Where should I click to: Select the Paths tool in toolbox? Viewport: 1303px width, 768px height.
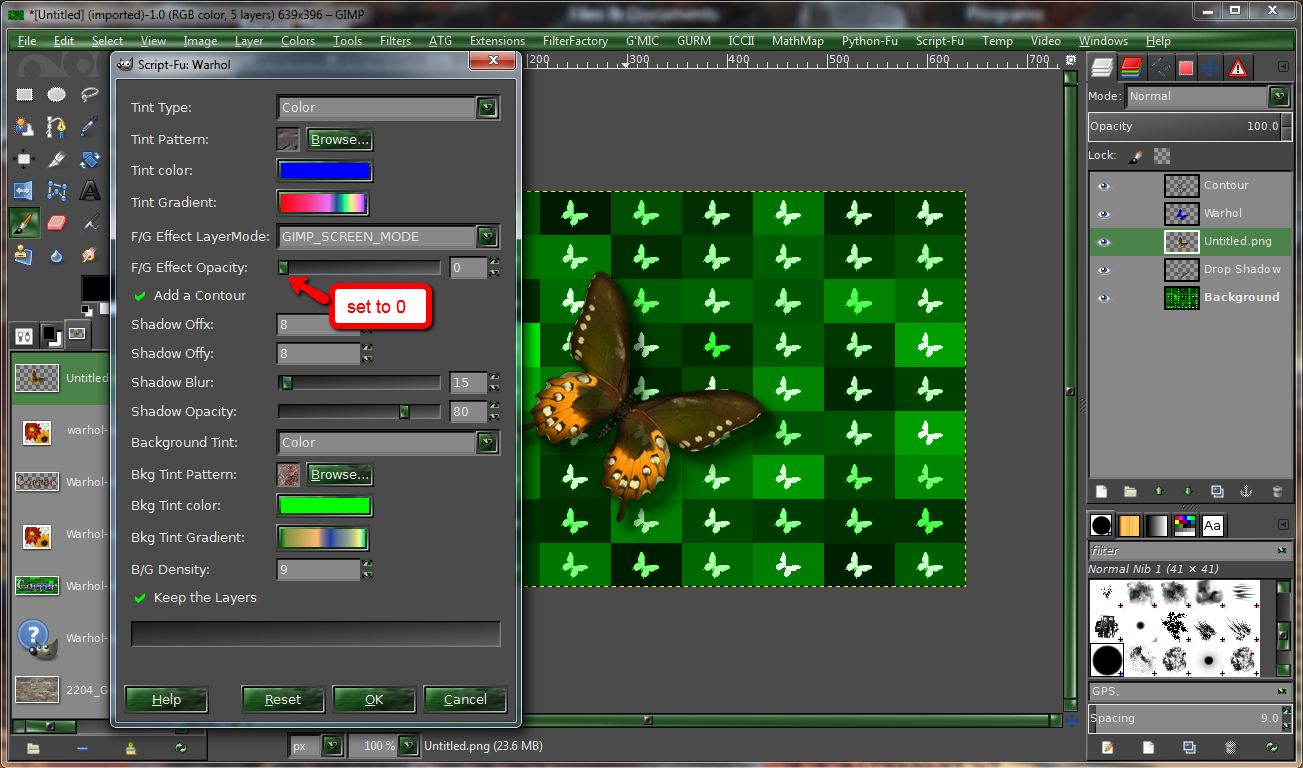click(57, 127)
